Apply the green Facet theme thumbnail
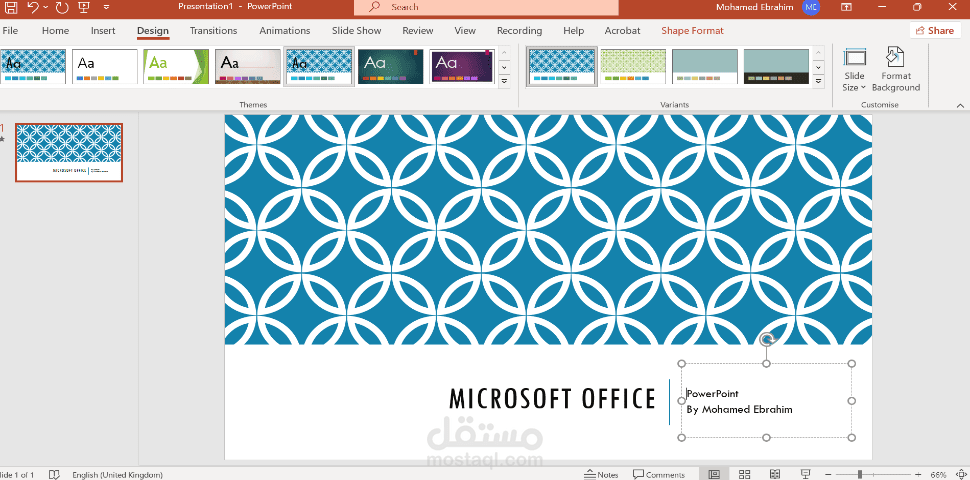The width and height of the screenshot is (970, 480). 176,66
